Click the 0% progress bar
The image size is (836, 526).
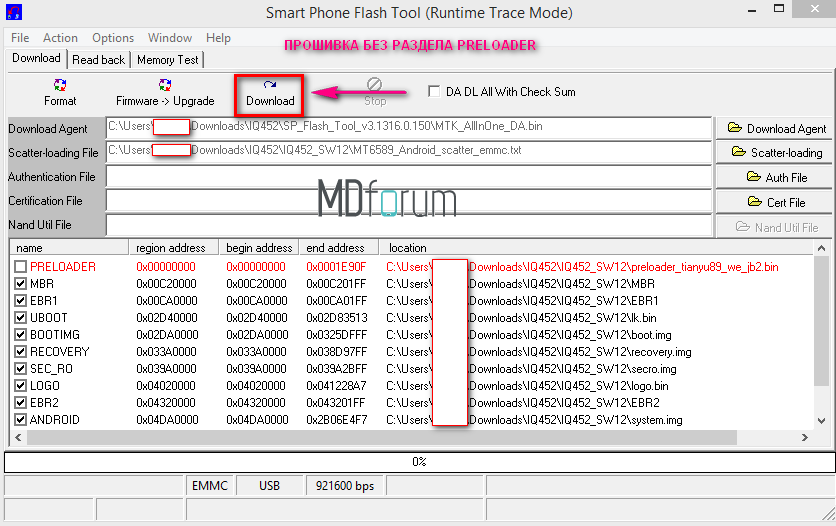(x=419, y=462)
